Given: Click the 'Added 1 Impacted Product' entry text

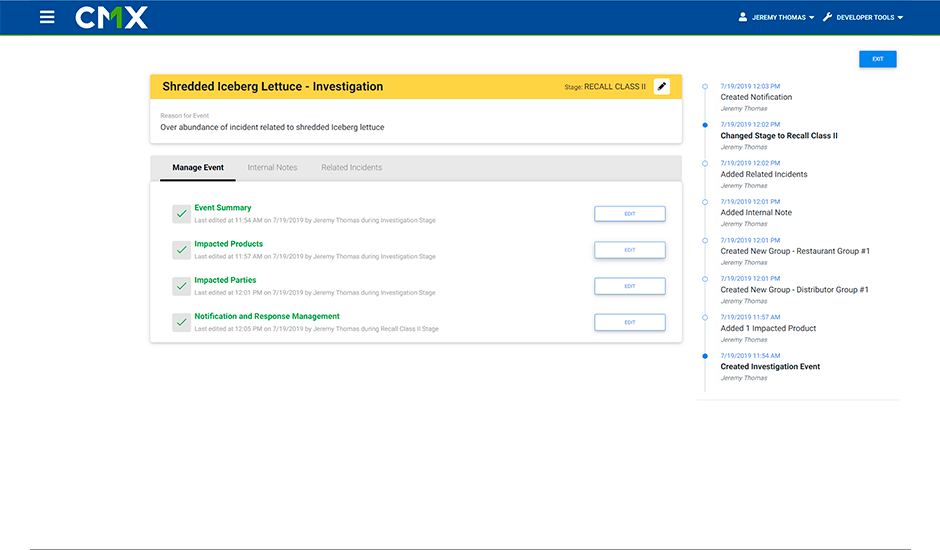Looking at the screenshot, I should [x=768, y=328].
